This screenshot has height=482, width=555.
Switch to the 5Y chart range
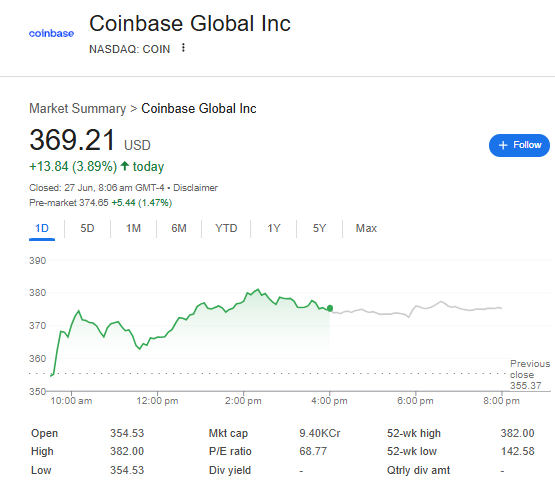319,228
